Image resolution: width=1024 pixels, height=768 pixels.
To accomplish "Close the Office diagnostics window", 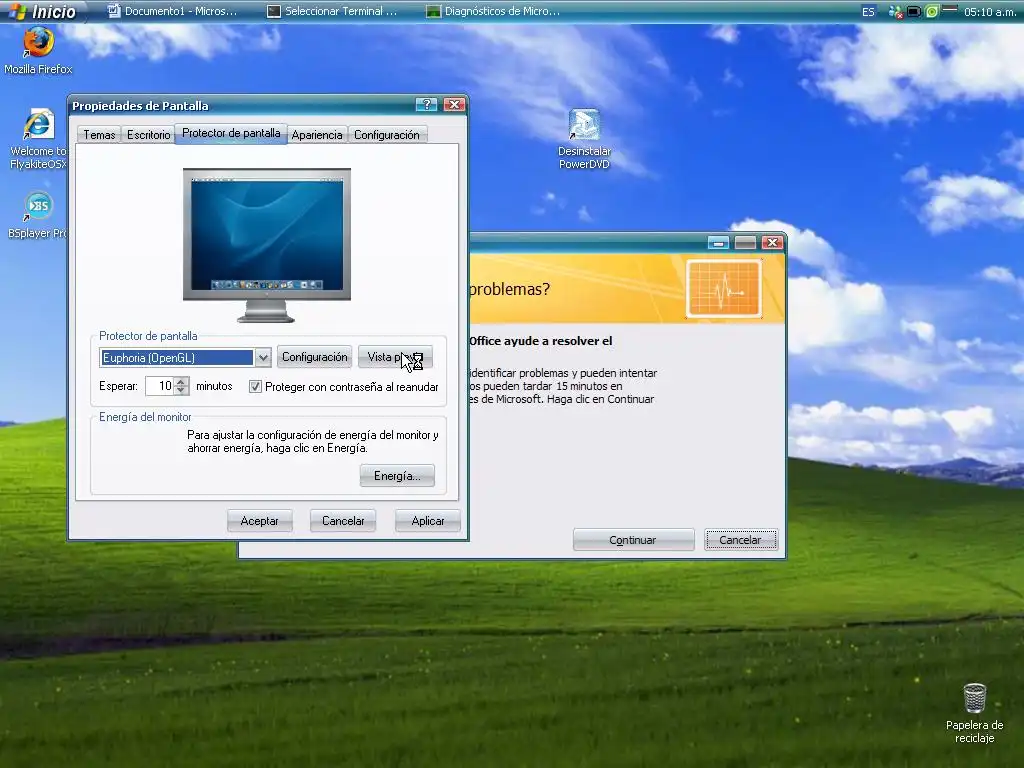I will tap(773, 243).
